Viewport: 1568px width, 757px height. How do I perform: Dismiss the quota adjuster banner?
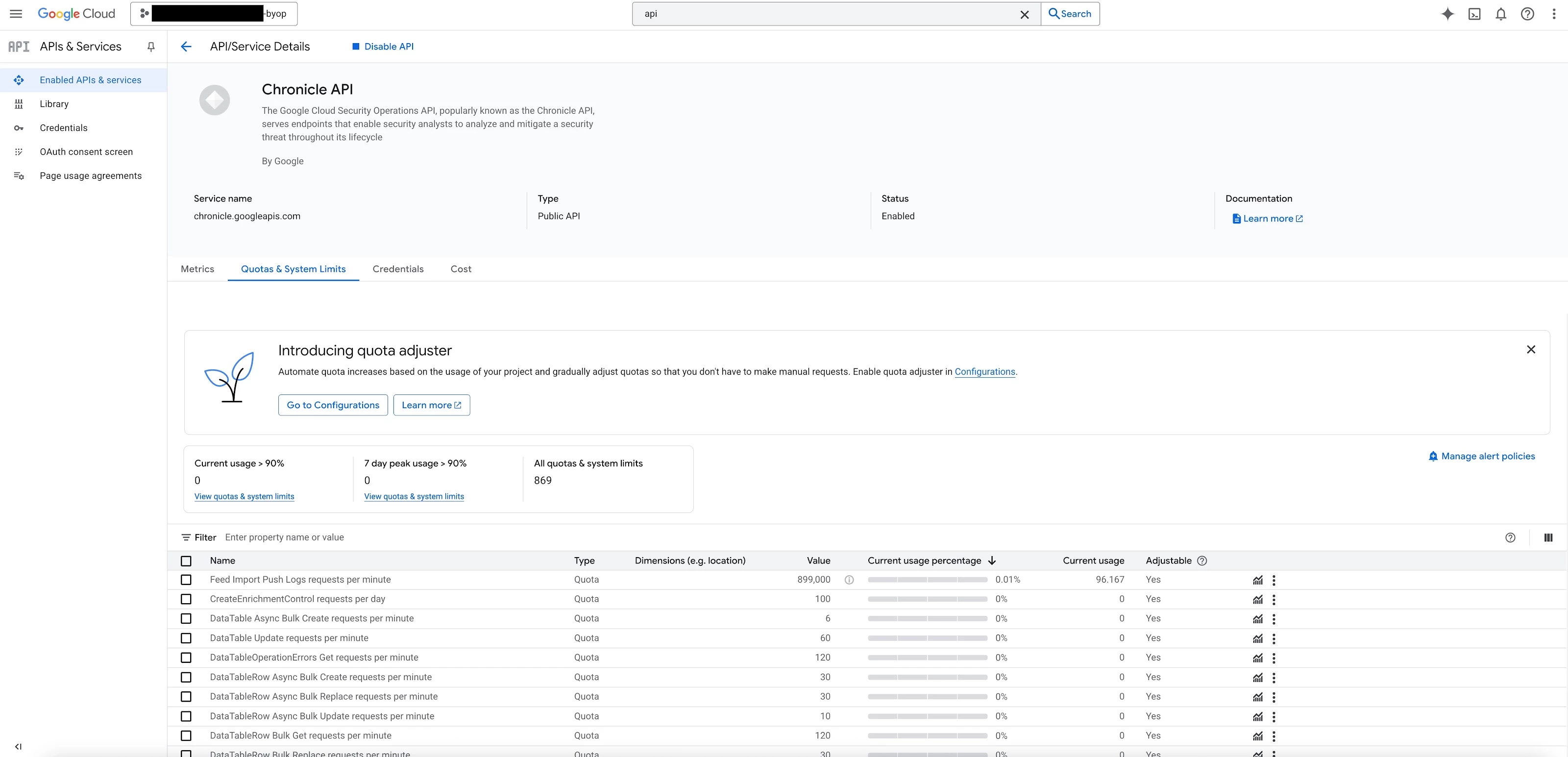(x=1531, y=349)
